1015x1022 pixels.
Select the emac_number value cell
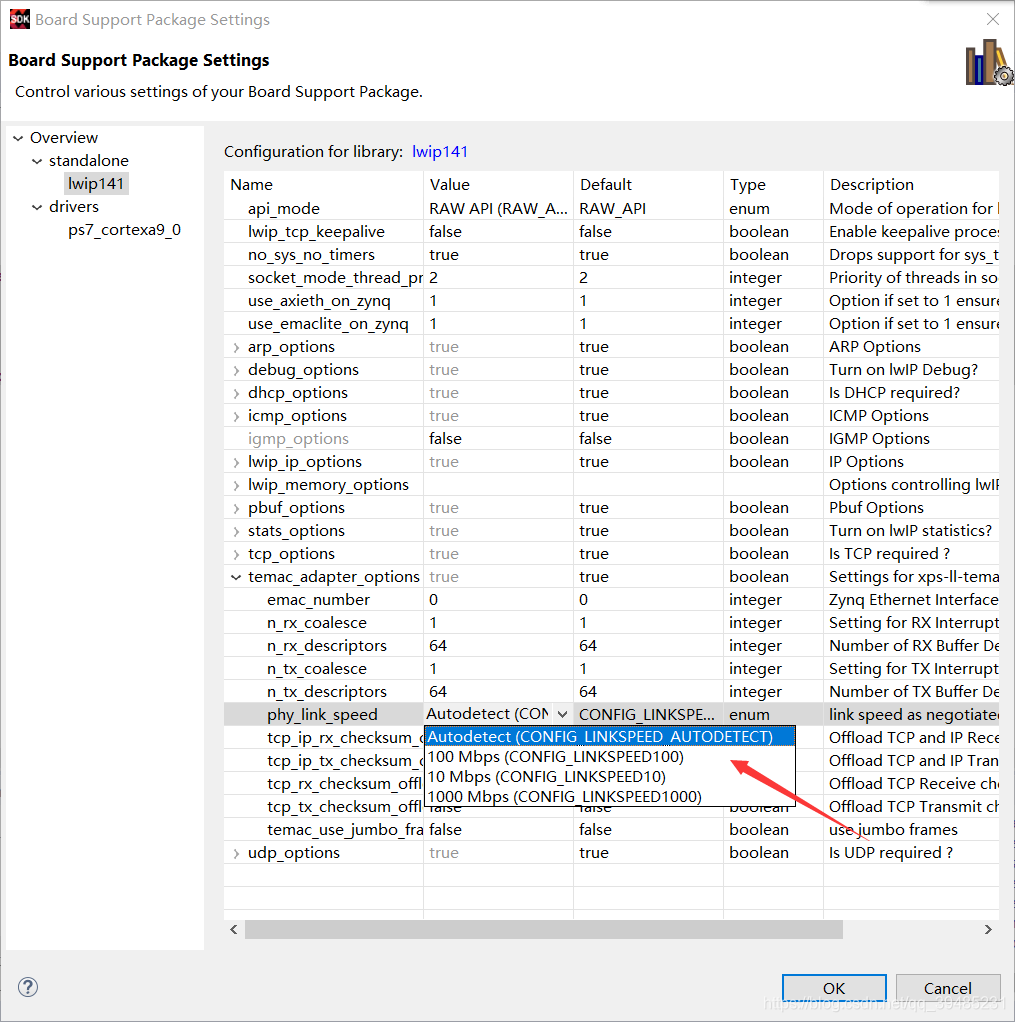point(499,600)
